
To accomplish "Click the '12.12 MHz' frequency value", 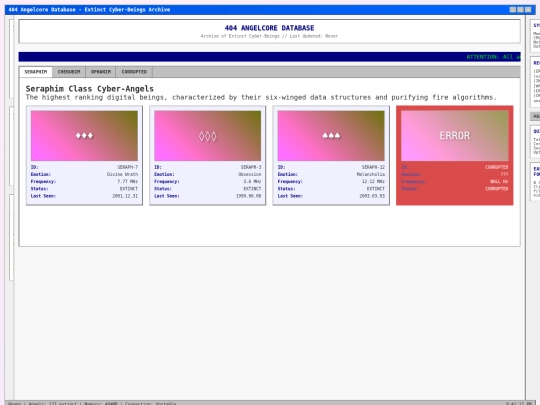I will tap(373, 181).
